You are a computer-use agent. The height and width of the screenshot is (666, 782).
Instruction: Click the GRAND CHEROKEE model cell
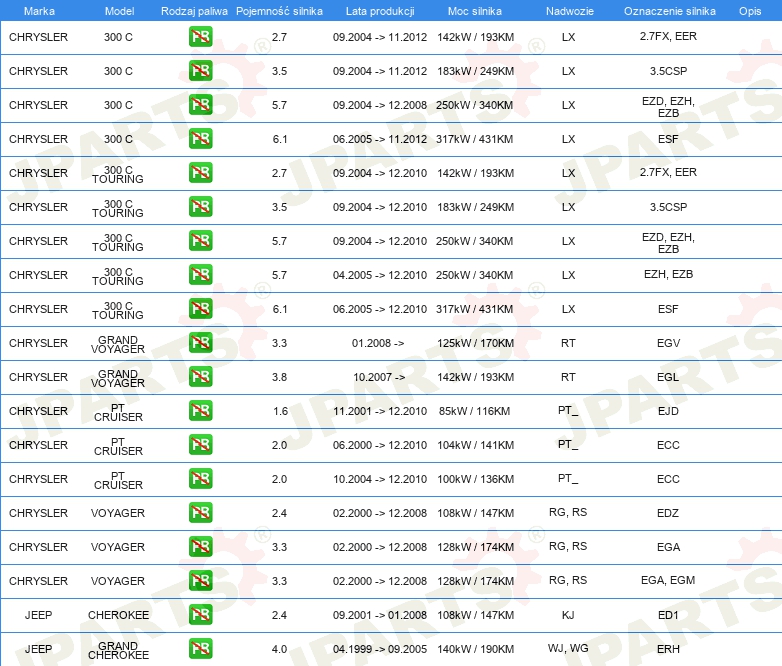tap(118, 650)
